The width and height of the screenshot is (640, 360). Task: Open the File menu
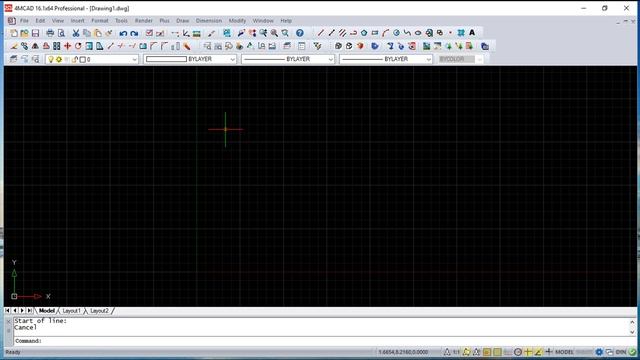tap(24, 20)
